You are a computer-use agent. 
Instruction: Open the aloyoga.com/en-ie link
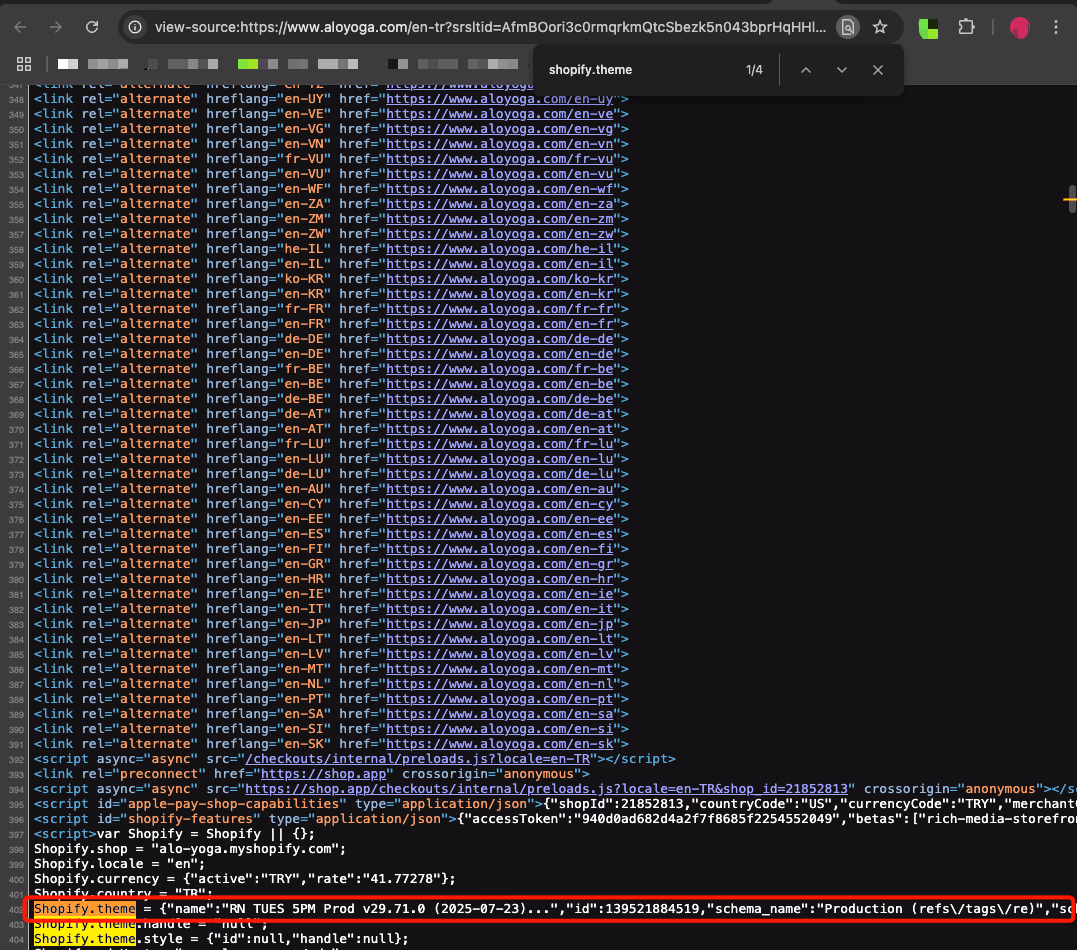click(499, 593)
